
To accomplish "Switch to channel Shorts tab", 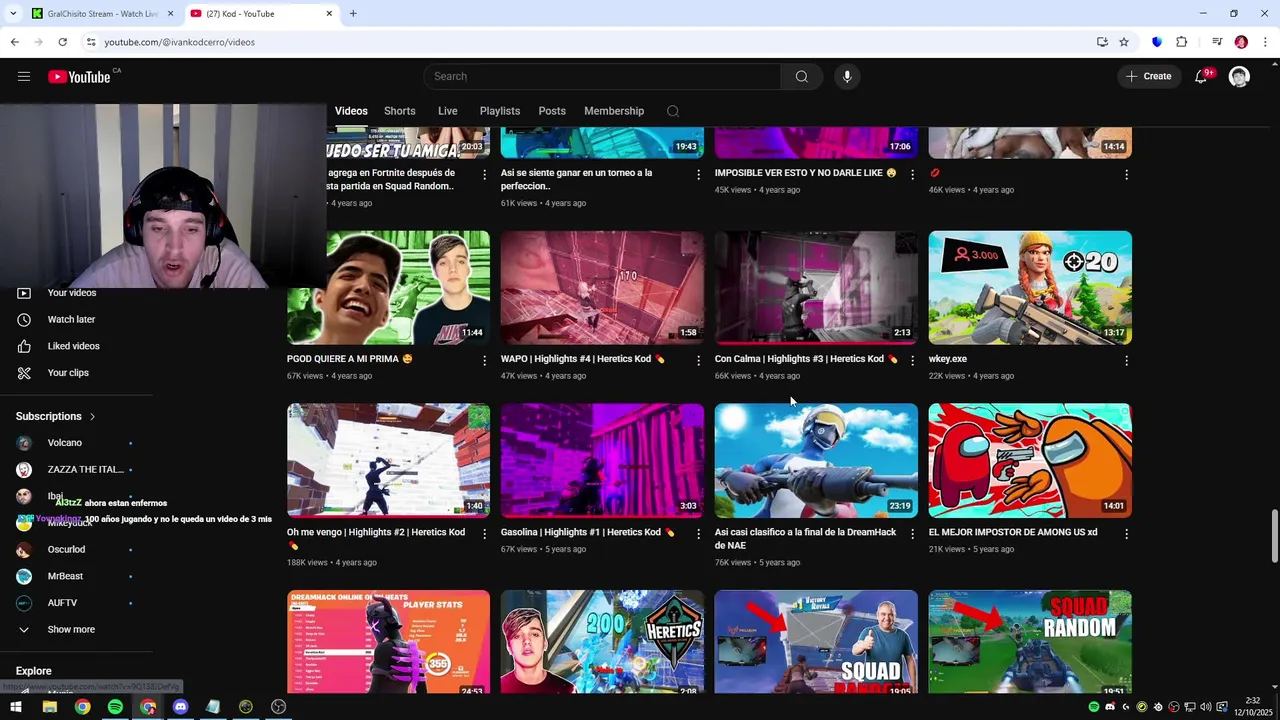I will (x=400, y=111).
